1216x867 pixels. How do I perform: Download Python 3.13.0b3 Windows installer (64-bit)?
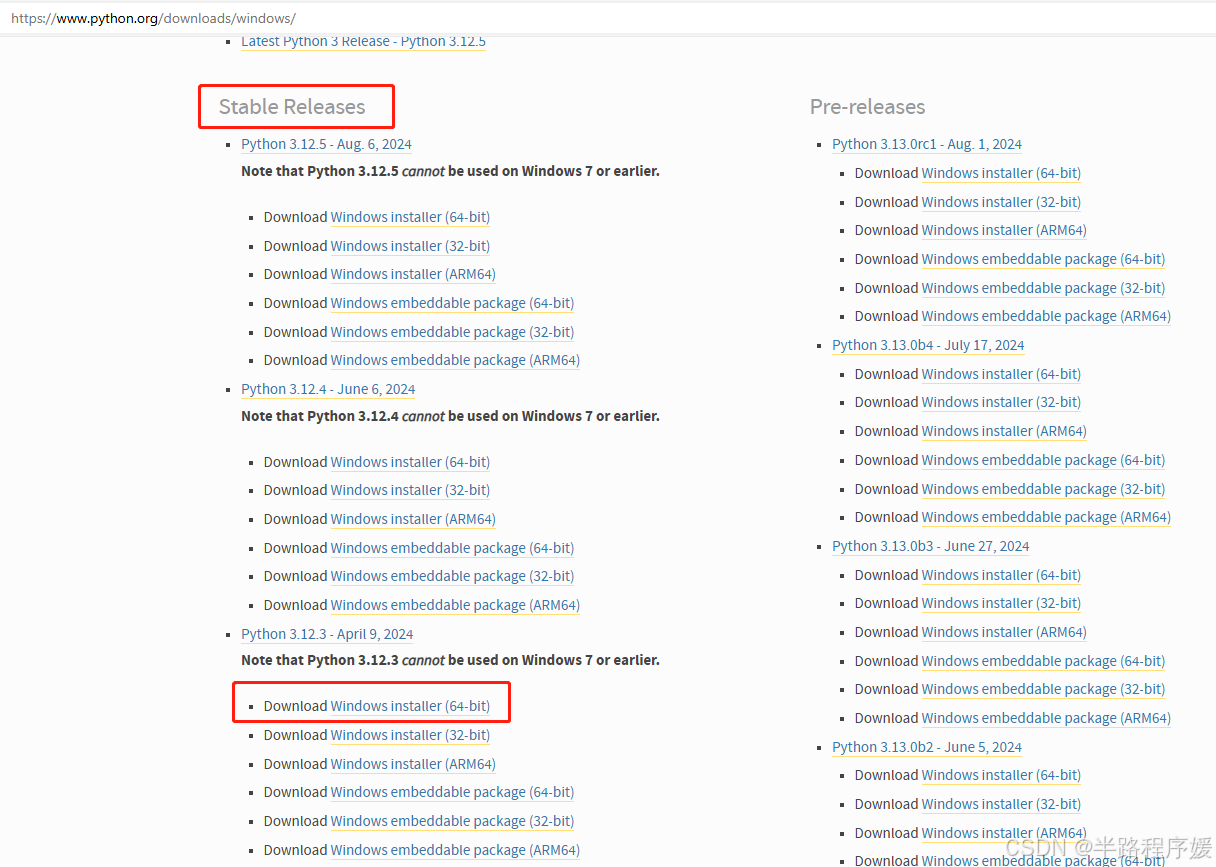[1001, 575]
